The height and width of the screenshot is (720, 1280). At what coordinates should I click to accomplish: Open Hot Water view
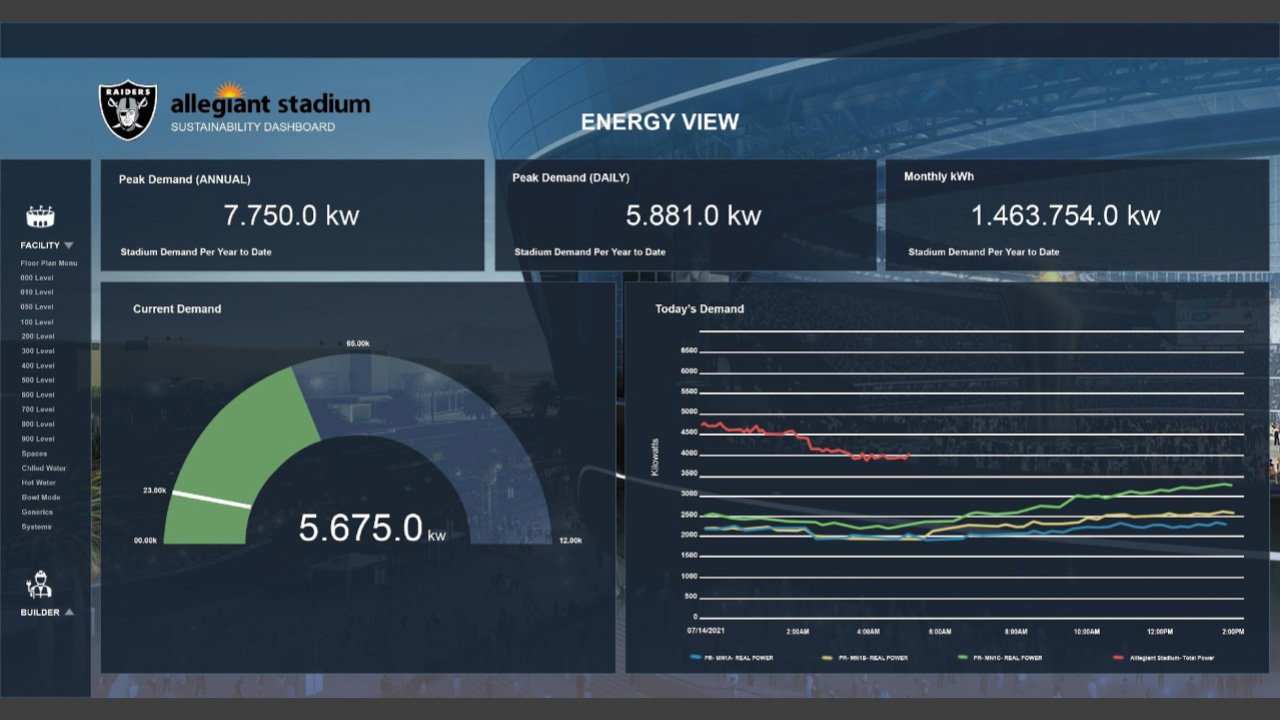coord(38,483)
